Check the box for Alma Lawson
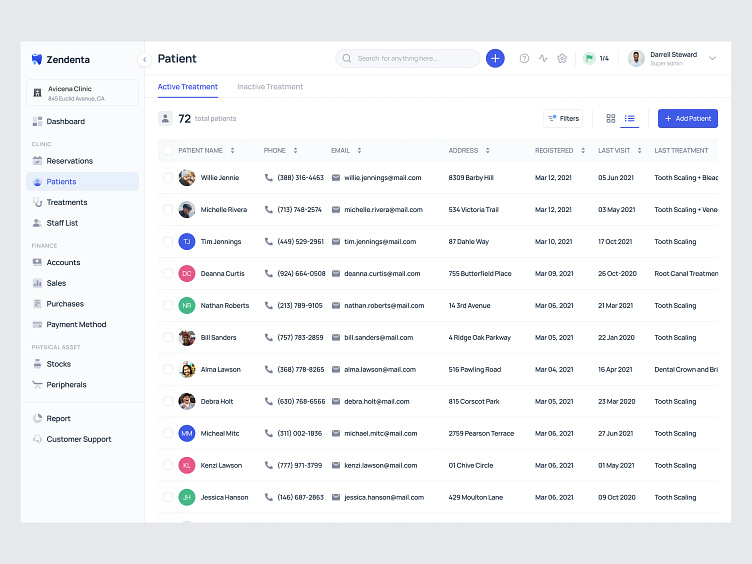This screenshot has height=564, width=752. (x=168, y=370)
